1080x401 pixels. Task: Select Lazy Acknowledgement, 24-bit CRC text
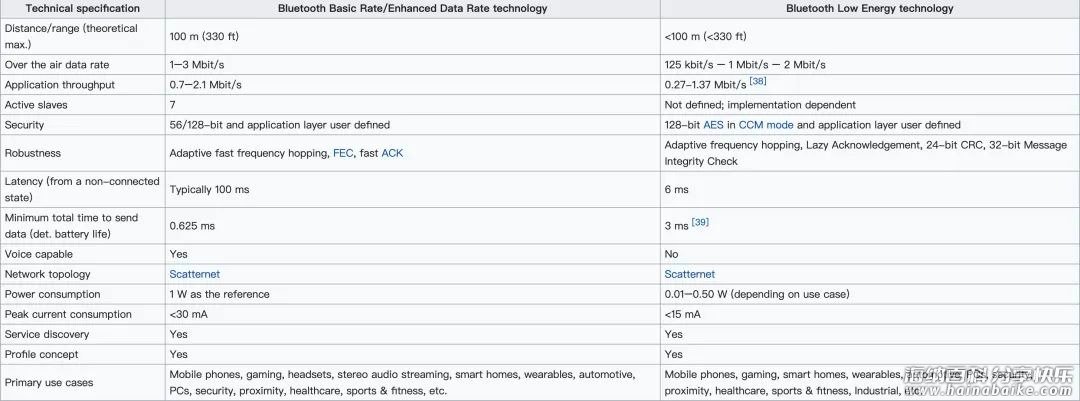pyautogui.click(x=894, y=145)
